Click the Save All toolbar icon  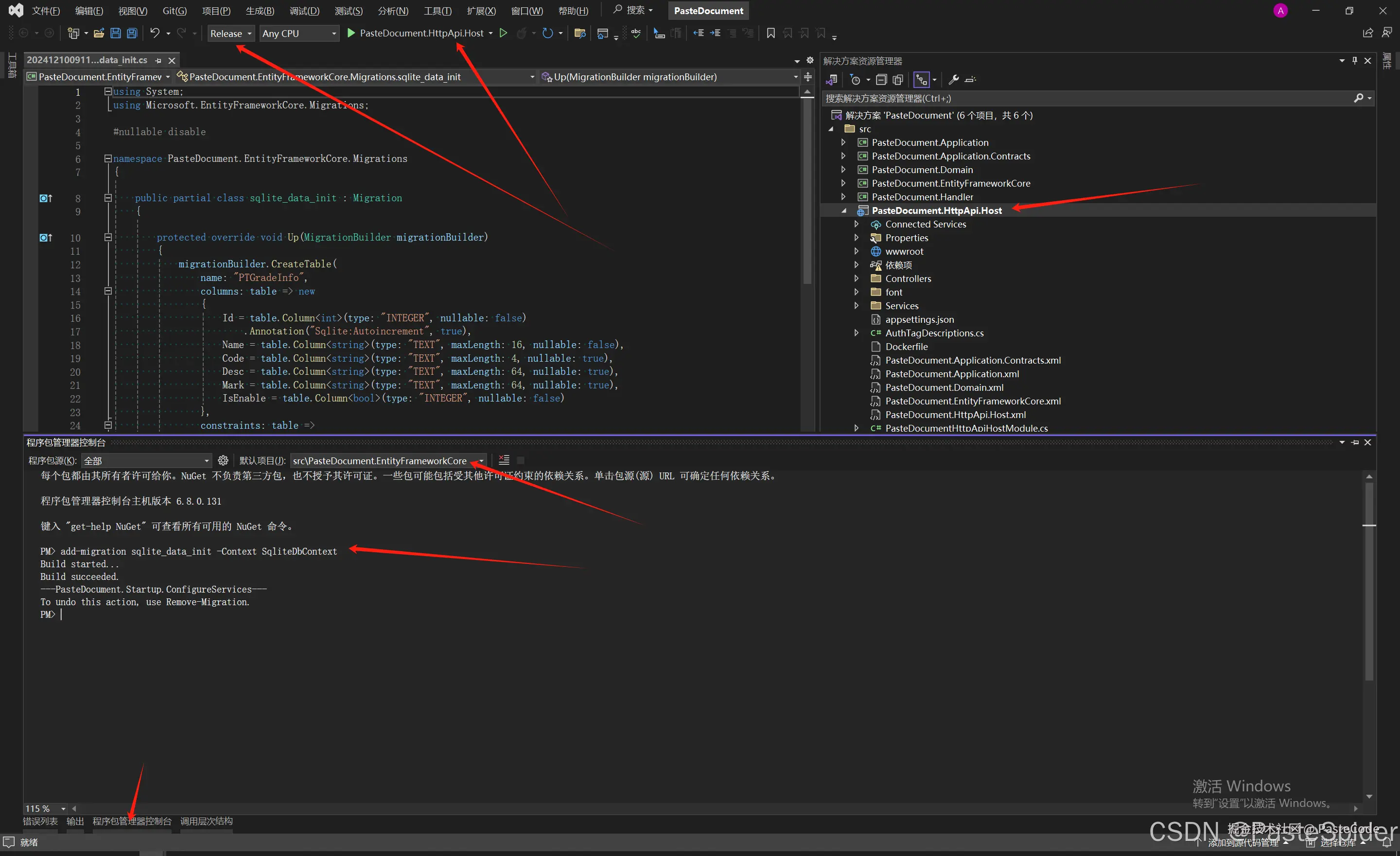(132, 34)
